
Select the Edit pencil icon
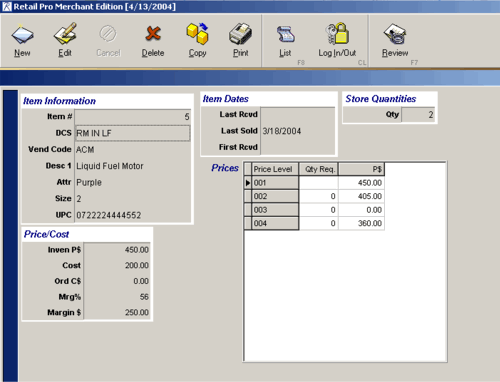coord(65,34)
